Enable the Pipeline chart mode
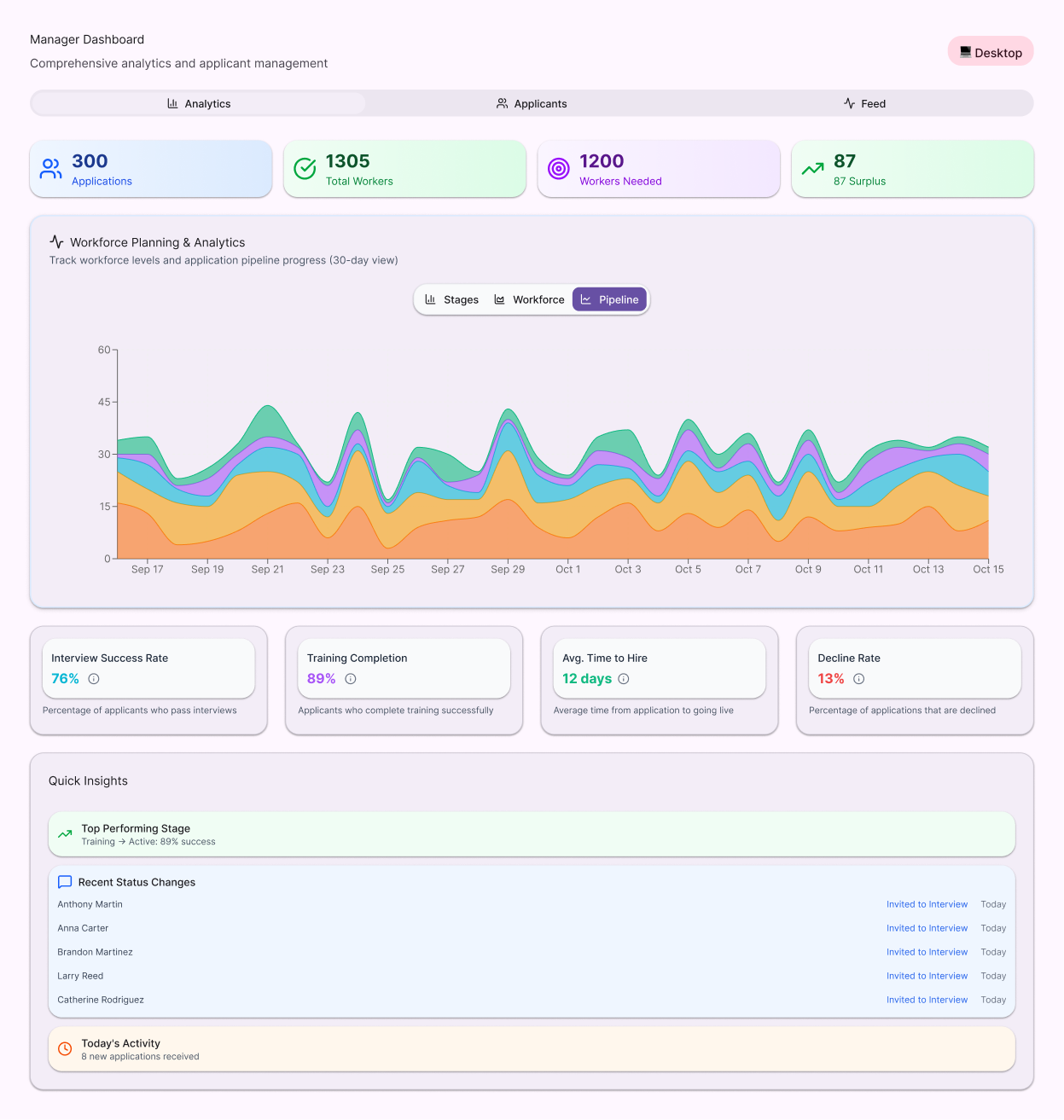The image size is (1064, 1120). (x=609, y=299)
